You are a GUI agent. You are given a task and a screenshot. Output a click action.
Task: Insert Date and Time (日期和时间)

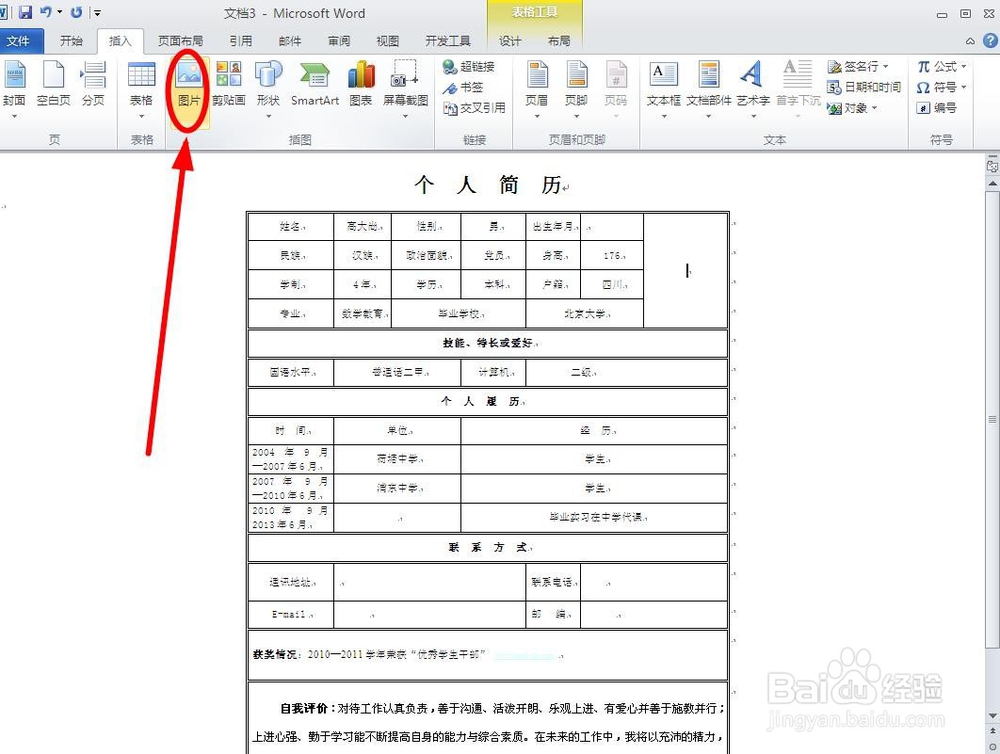(x=864, y=87)
